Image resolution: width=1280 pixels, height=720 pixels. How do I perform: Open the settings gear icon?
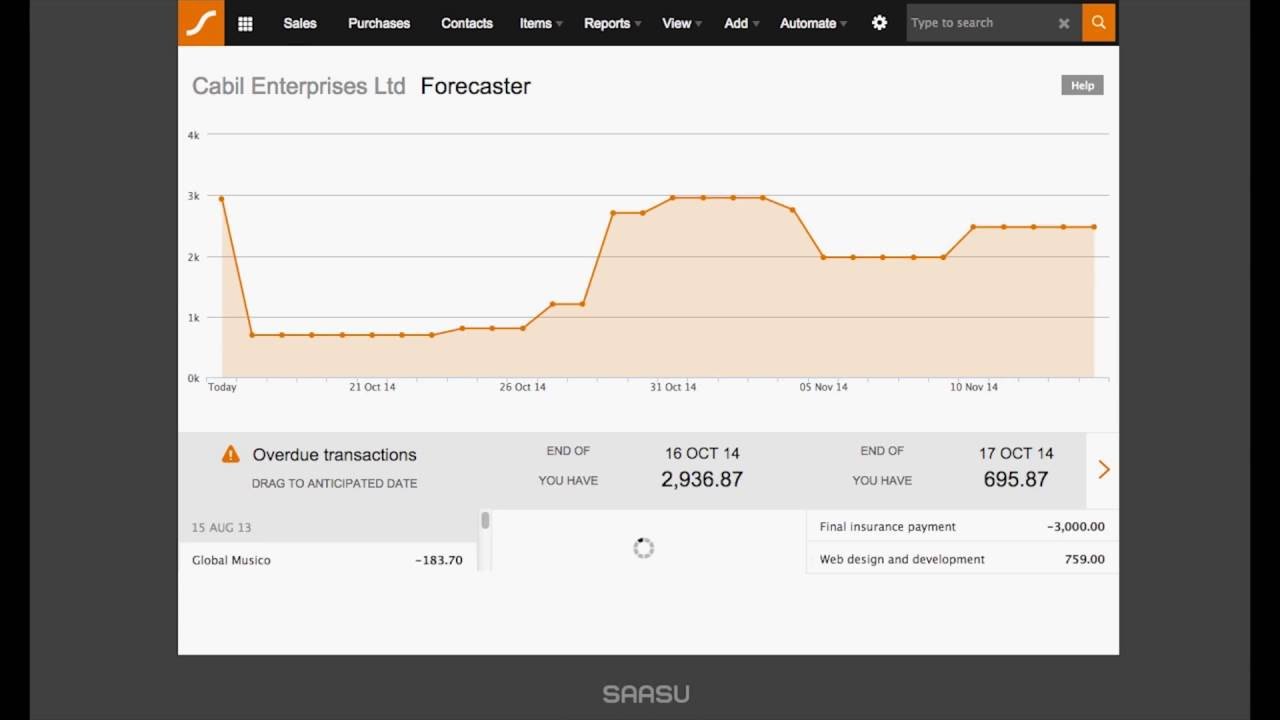(879, 23)
